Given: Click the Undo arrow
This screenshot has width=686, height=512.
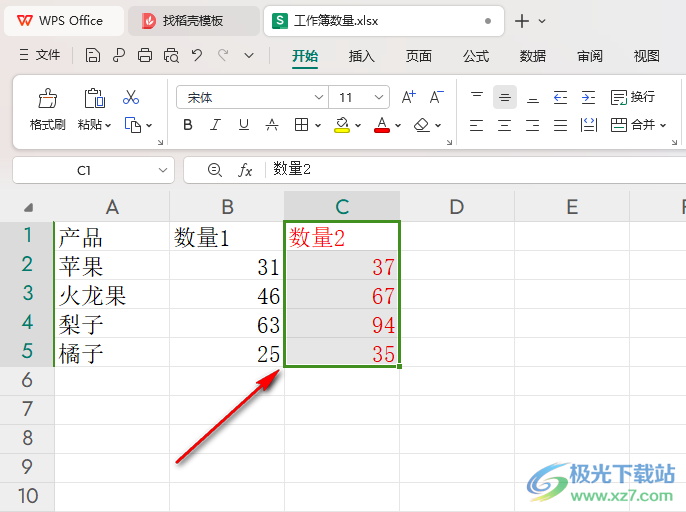Looking at the screenshot, I should coord(197,56).
